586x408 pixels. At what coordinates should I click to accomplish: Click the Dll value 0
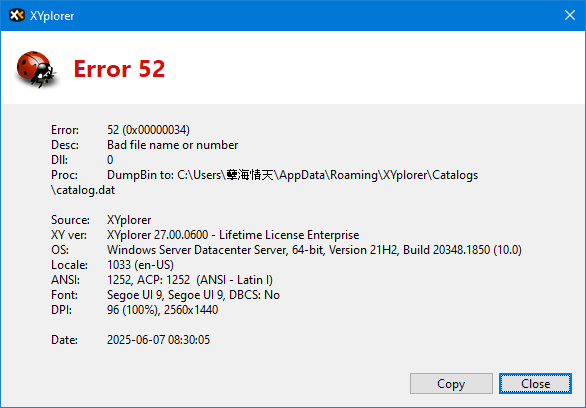pos(110,160)
